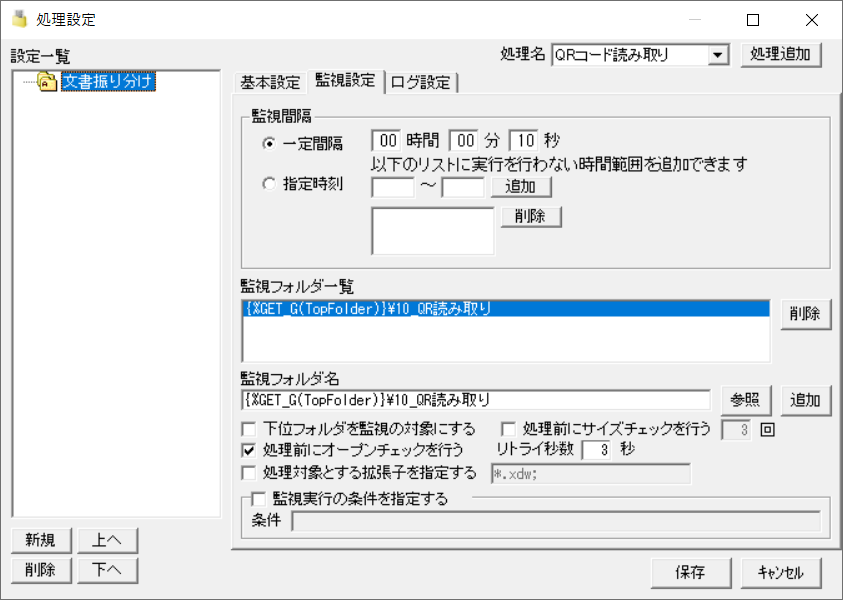Enable 処理対象とする拡張子を指定する checkbox
The height and width of the screenshot is (600, 843).
[x=249, y=473]
